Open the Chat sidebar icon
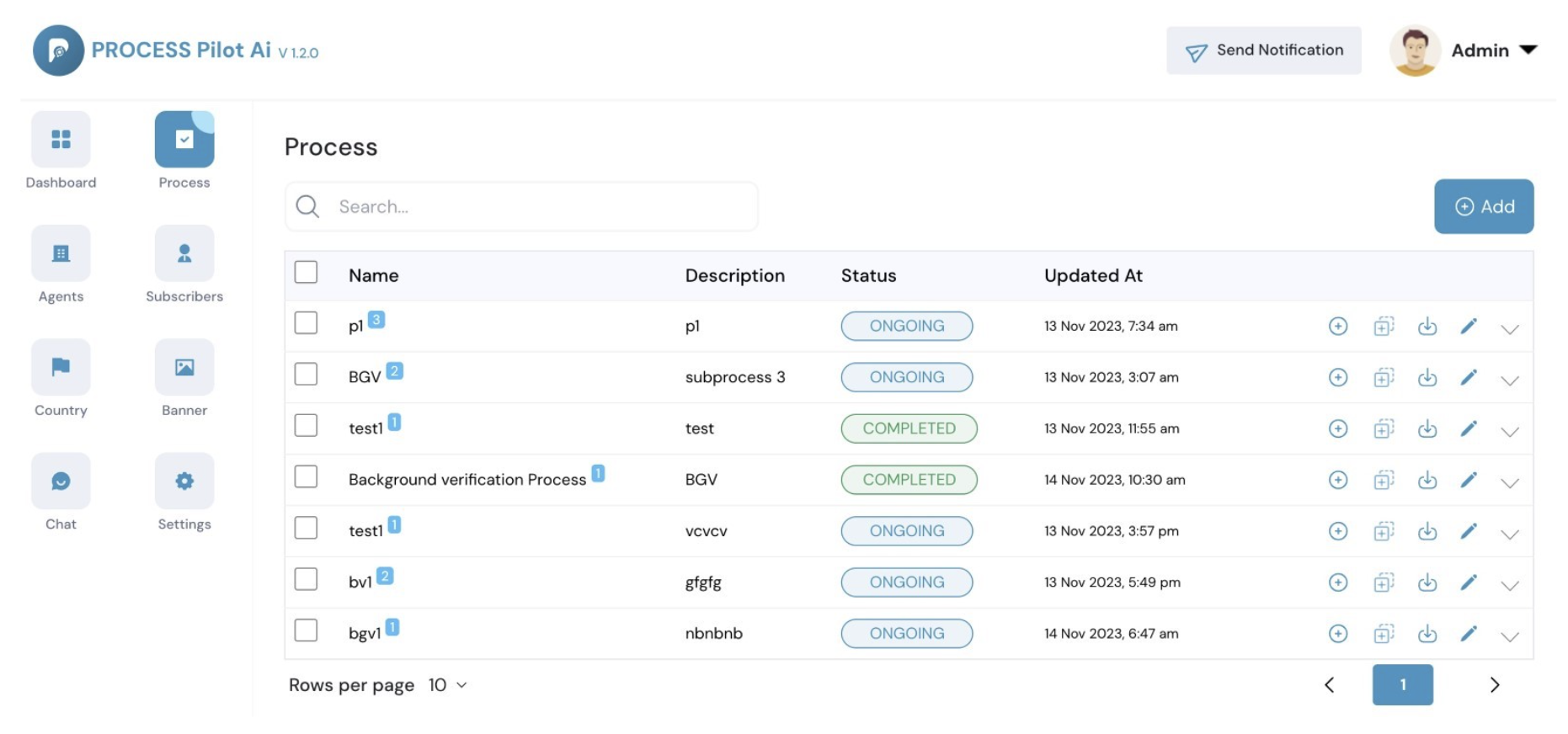The width and height of the screenshot is (1568, 734). [x=61, y=481]
